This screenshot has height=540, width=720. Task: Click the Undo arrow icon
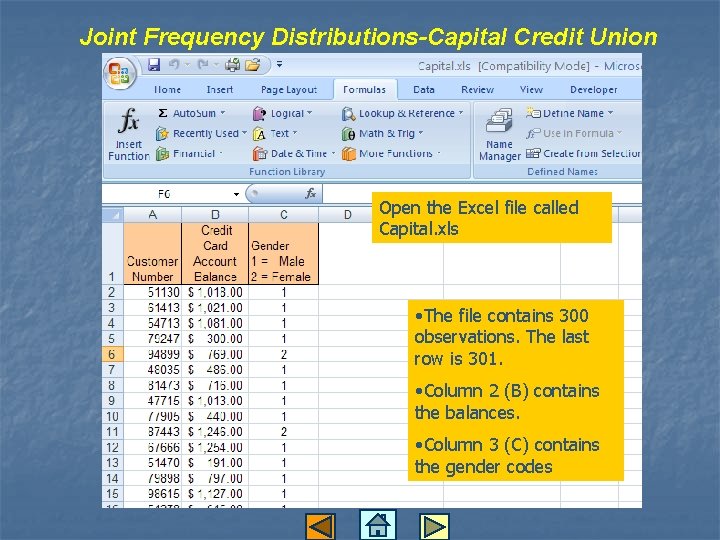pyautogui.click(x=174, y=65)
